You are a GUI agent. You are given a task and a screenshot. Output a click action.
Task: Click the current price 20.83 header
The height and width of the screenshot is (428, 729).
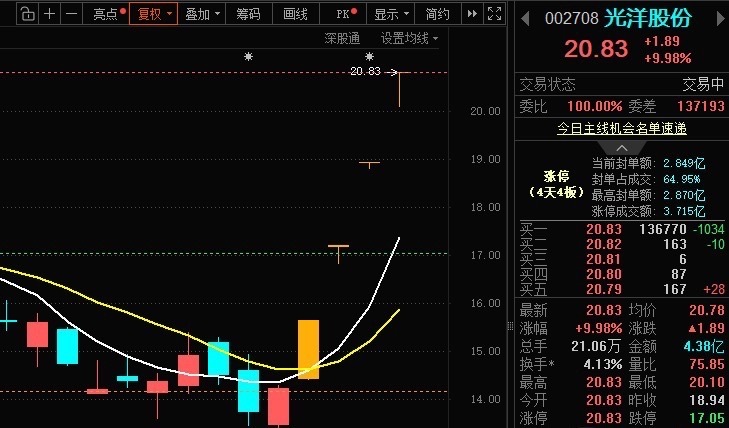pos(596,49)
